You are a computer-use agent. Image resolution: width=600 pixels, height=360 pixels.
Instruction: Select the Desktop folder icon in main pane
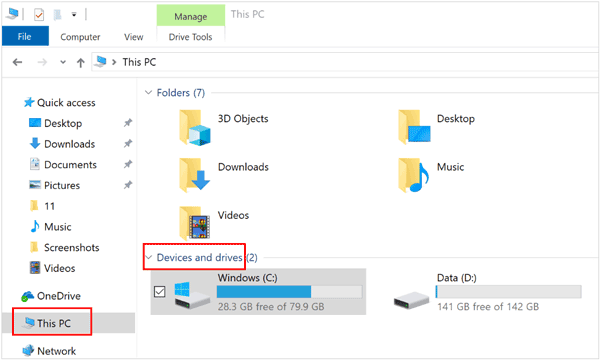[x=414, y=127]
